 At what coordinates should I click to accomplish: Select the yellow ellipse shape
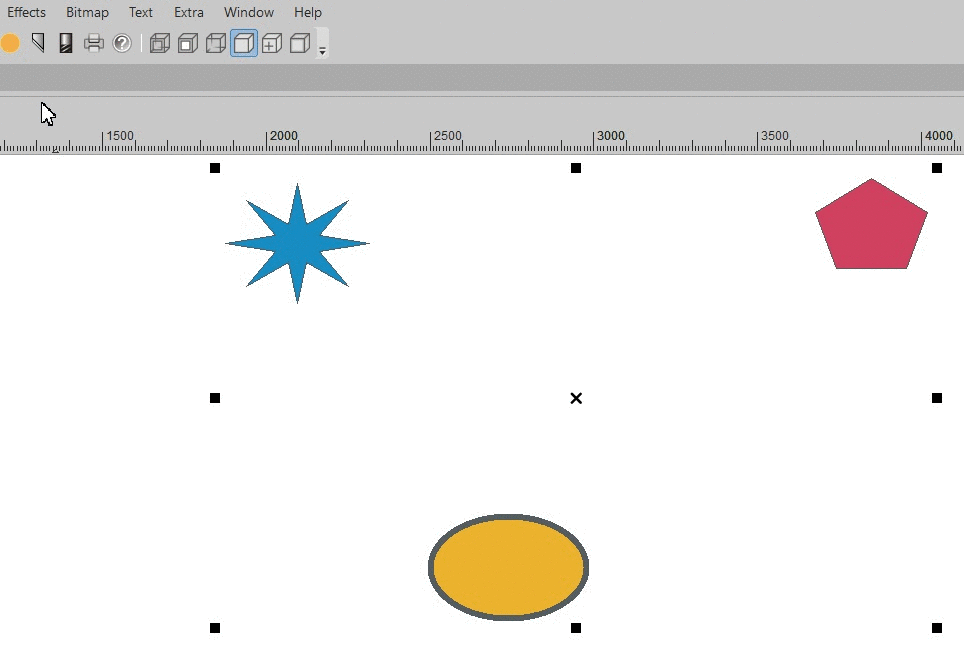[x=508, y=567]
